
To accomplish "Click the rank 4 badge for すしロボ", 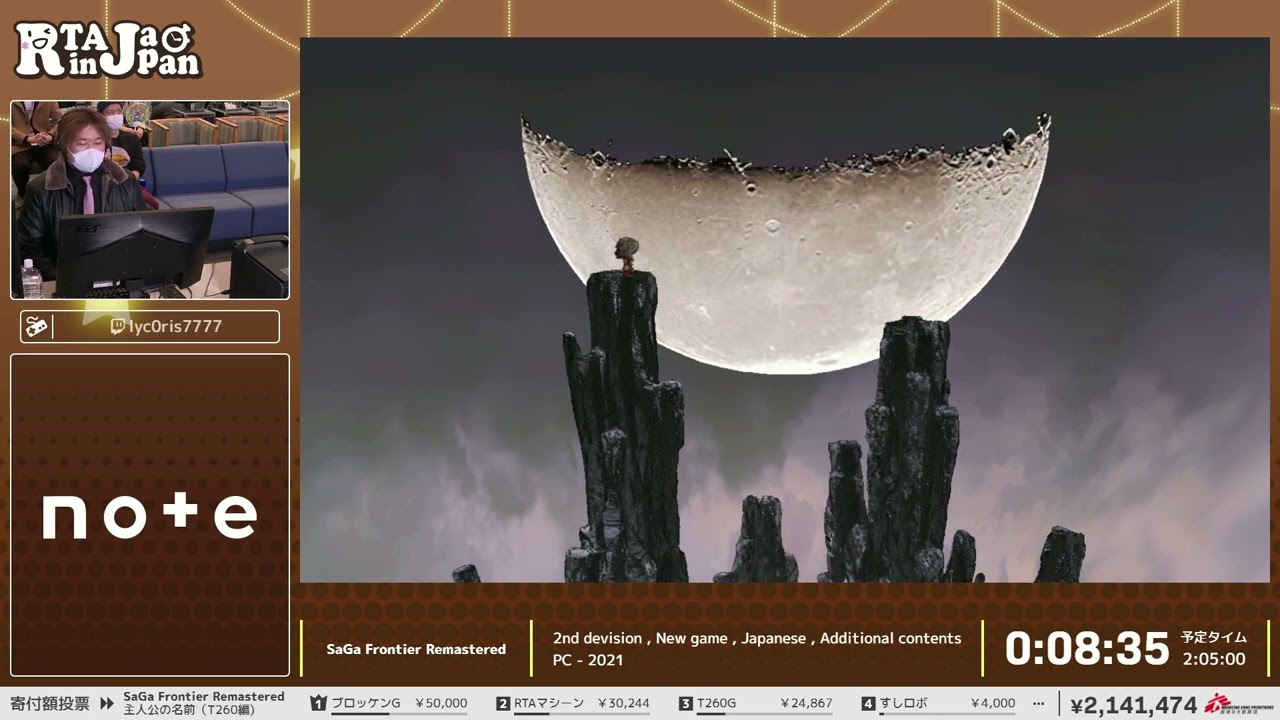I will coord(868,704).
